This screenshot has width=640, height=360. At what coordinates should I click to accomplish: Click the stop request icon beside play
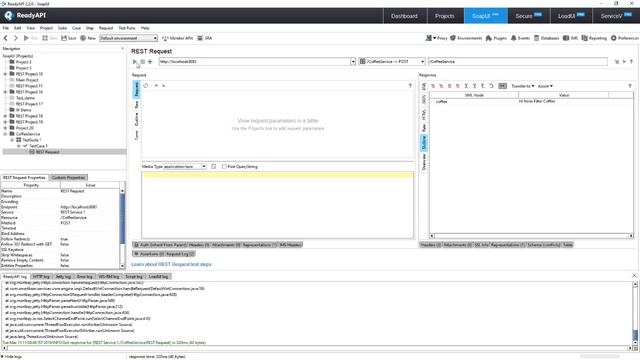point(142,62)
